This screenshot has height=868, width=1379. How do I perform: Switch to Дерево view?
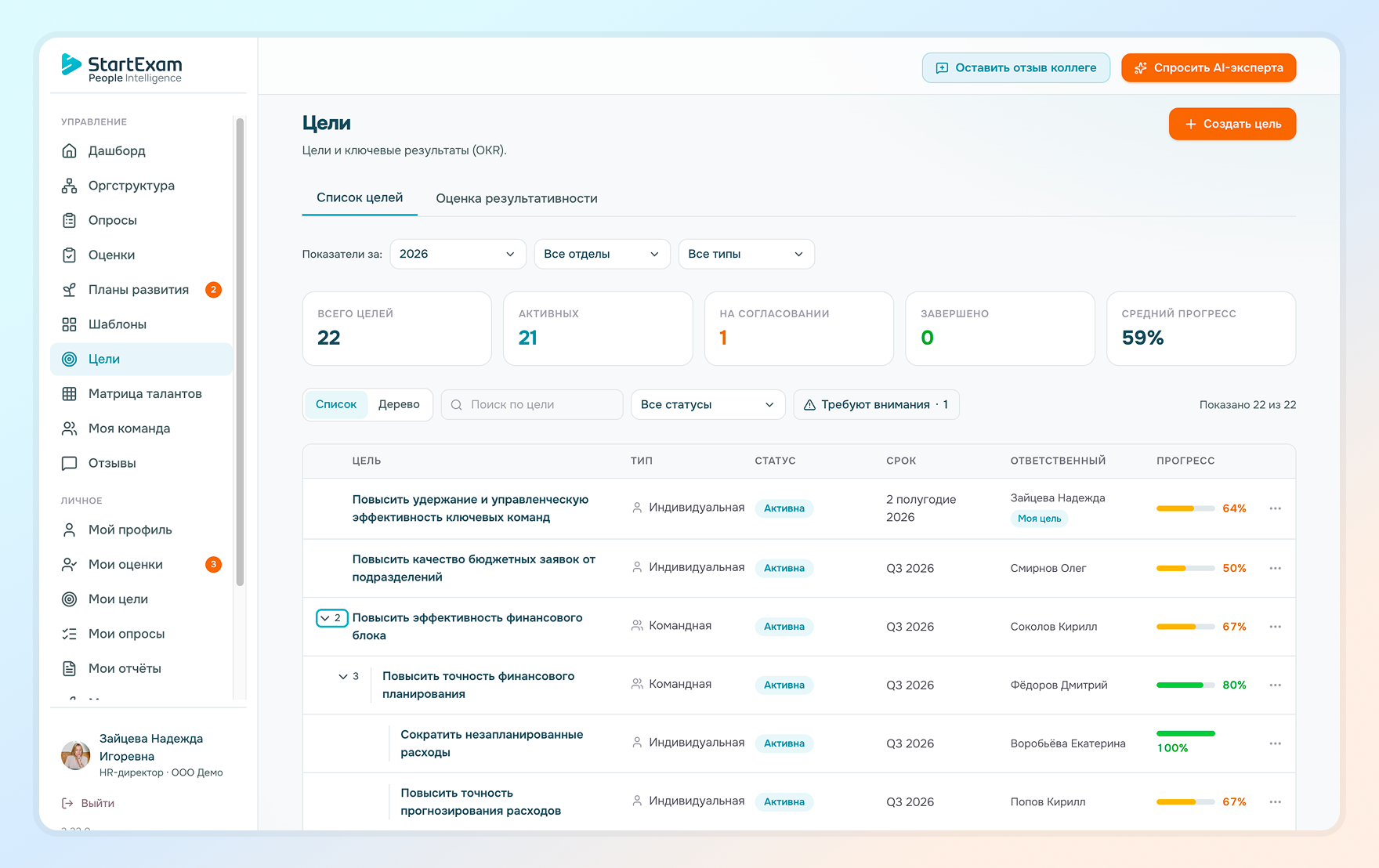tap(399, 404)
